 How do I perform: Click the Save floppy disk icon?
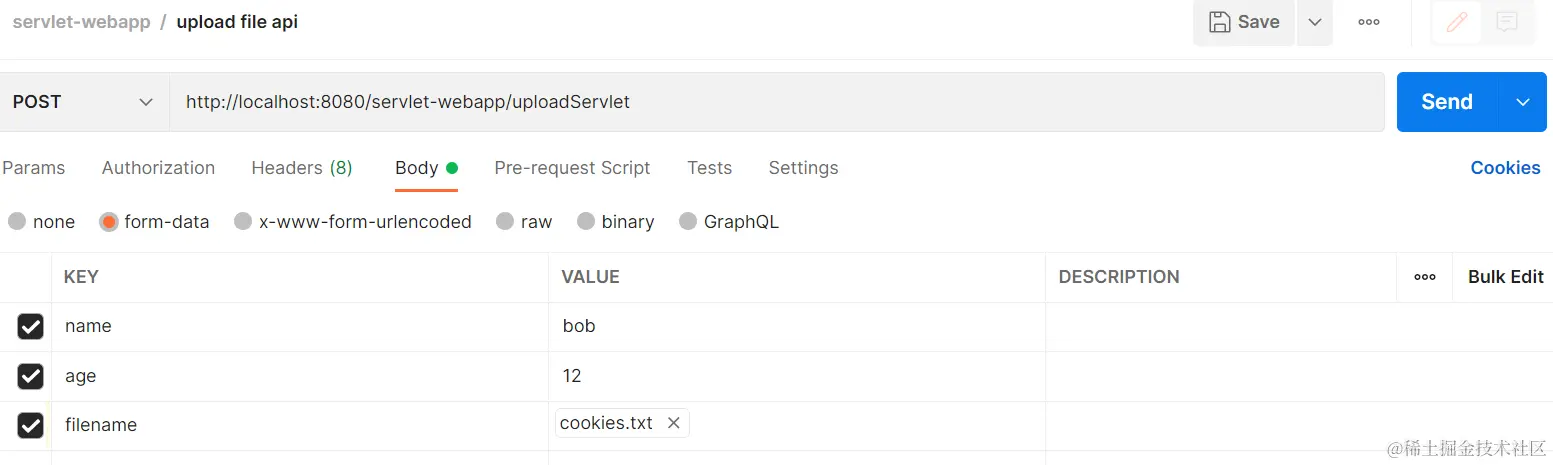pos(1219,22)
